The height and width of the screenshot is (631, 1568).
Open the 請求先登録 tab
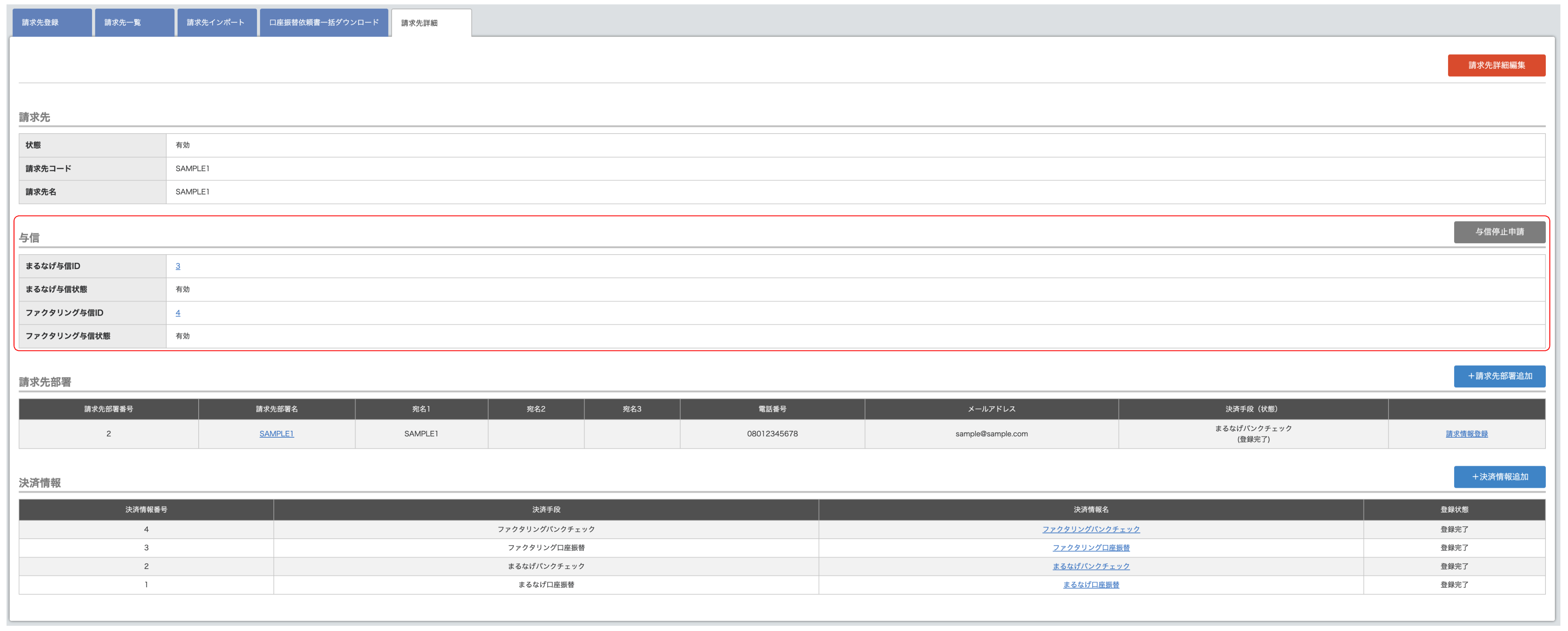[52, 23]
